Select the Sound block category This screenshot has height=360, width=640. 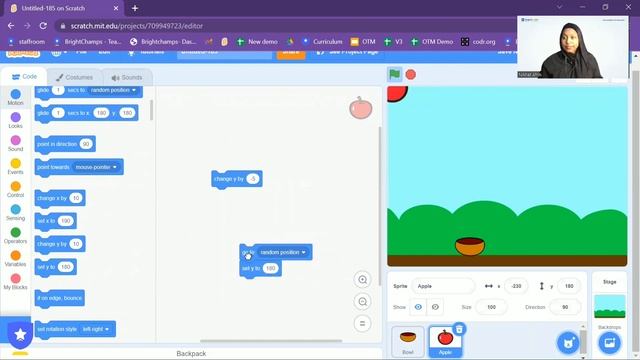(x=16, y=143)
